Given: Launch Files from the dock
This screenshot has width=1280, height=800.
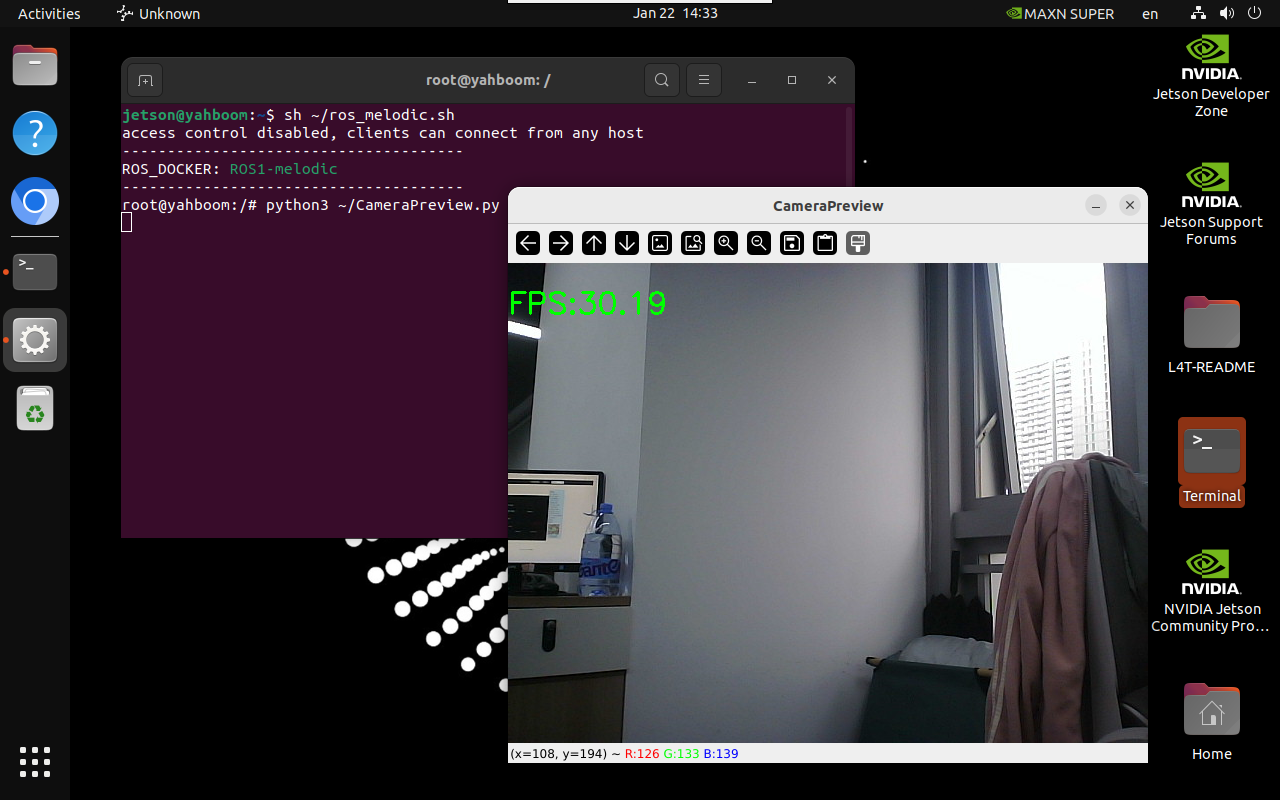Looking at the screenshot, I should (35, 66).
